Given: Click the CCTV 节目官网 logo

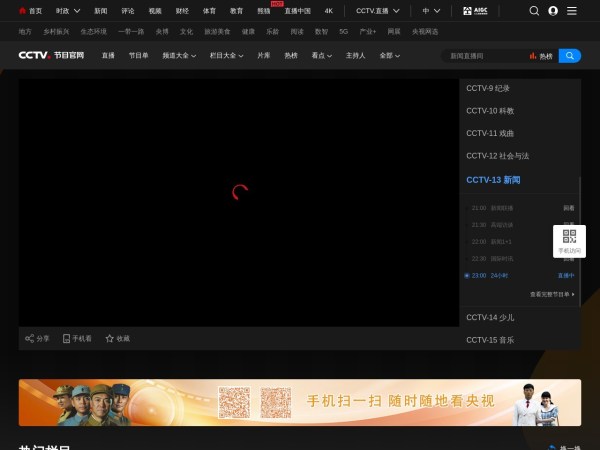Looking at the screenshot, I should tap(51, 56).
